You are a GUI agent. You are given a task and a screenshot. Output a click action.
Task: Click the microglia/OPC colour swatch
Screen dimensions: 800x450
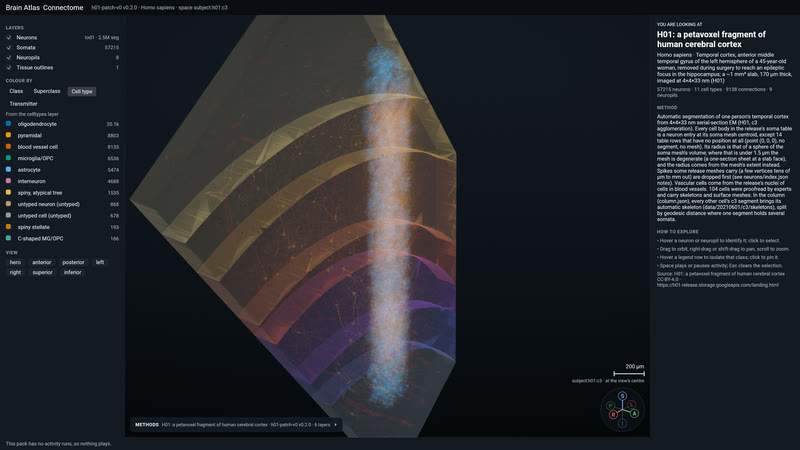tap(8, 158)
